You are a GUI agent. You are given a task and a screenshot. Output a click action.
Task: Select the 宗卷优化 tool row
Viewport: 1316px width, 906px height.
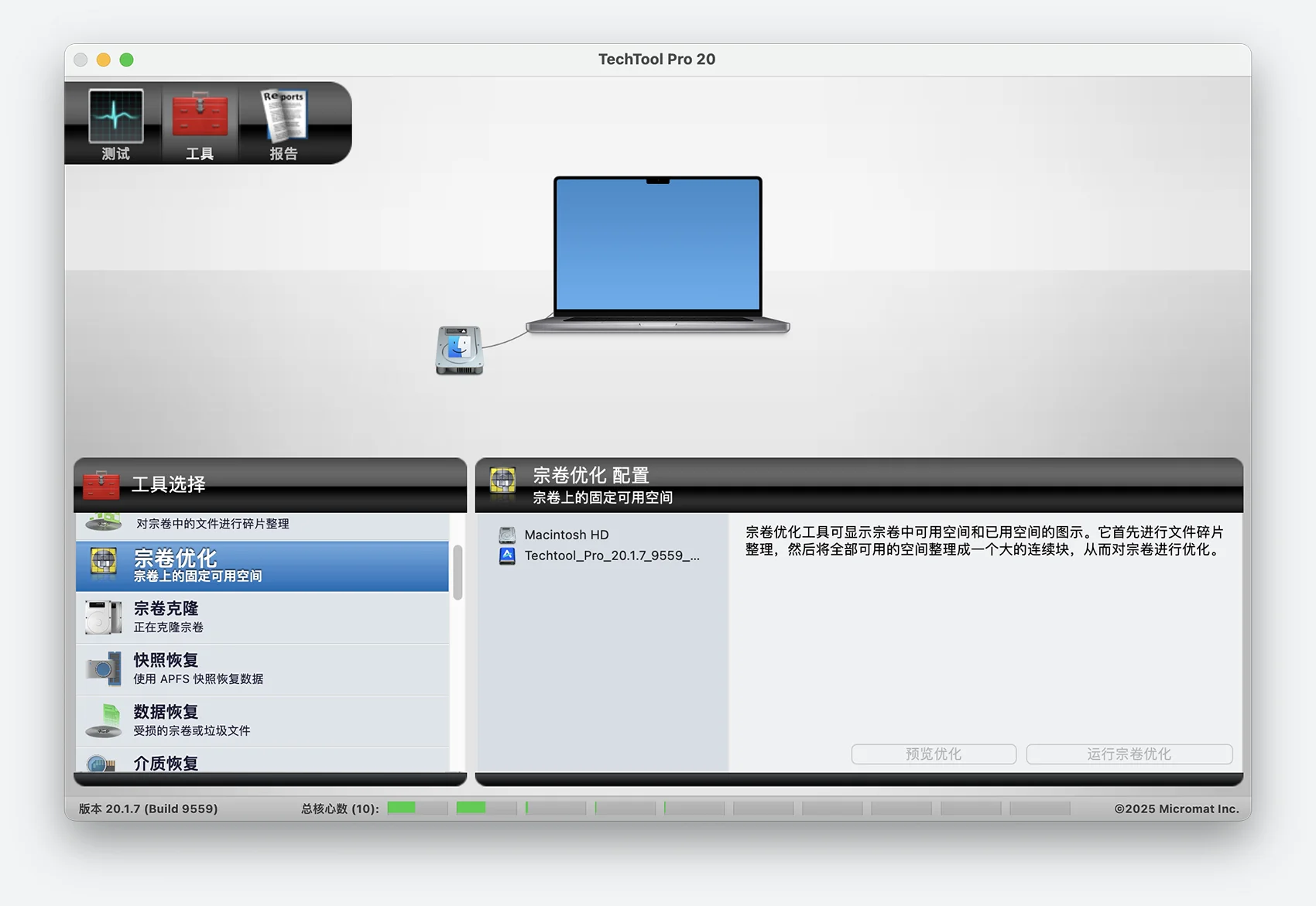[x=262, y=566]
